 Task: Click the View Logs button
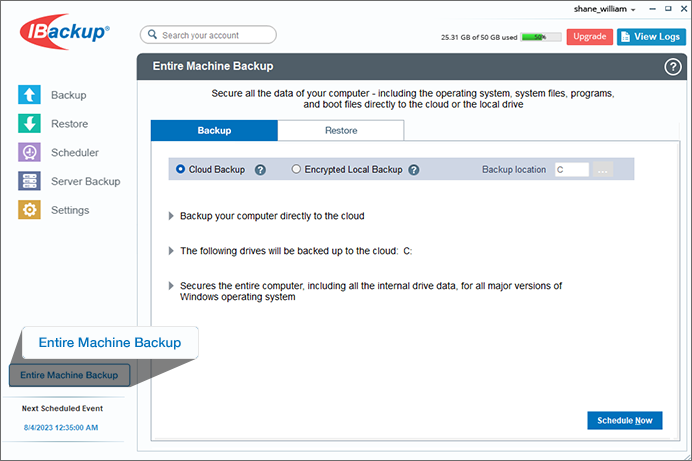point(651,37)
